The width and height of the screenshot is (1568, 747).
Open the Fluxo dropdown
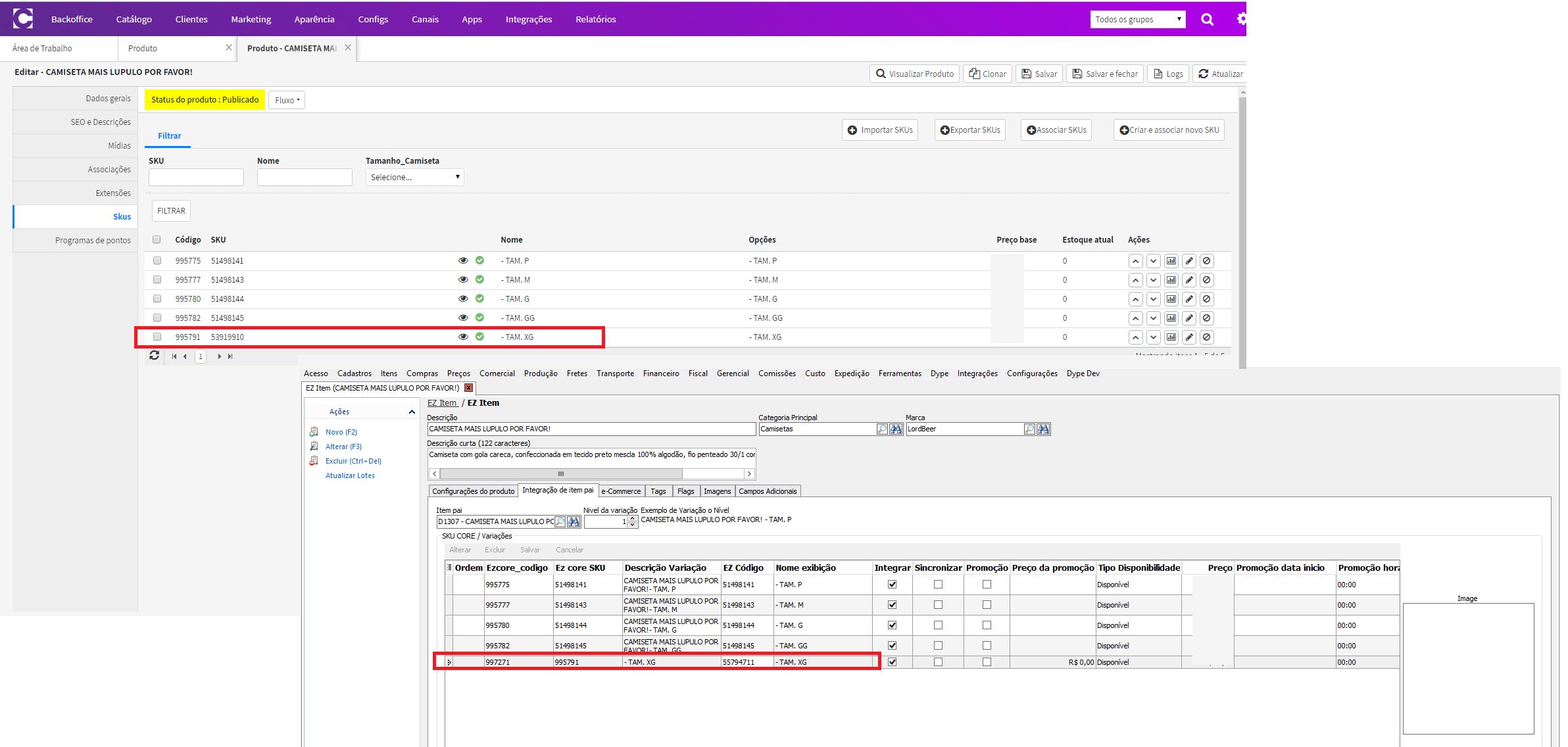point(287,100)
